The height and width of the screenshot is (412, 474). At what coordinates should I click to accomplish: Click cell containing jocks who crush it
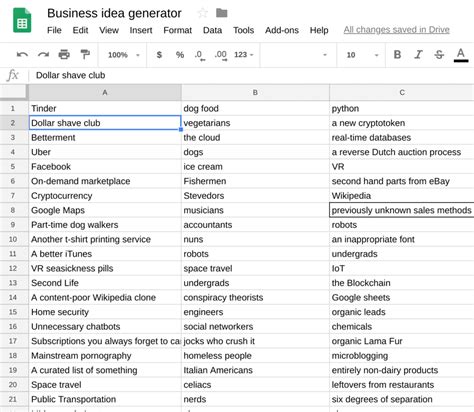255,341
